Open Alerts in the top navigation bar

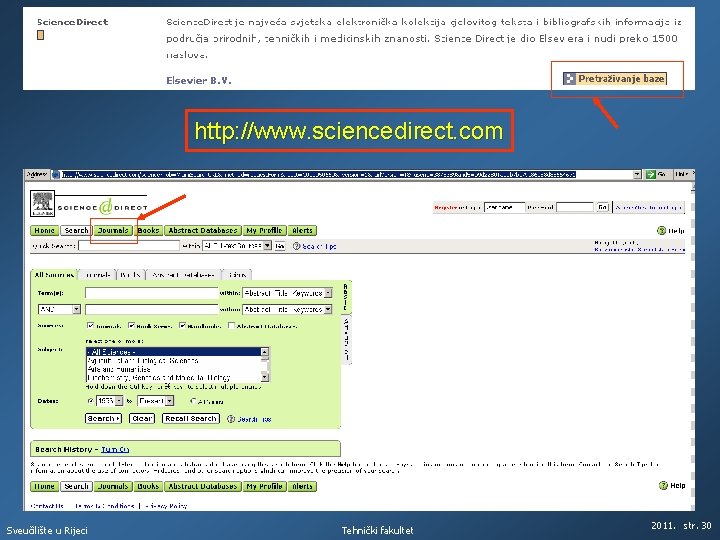coord(302,231)
